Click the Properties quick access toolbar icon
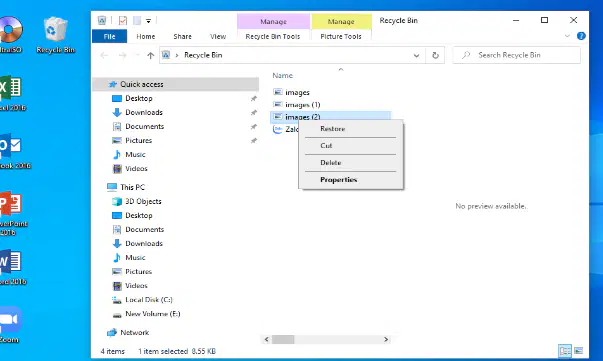 tap(123, 20)
